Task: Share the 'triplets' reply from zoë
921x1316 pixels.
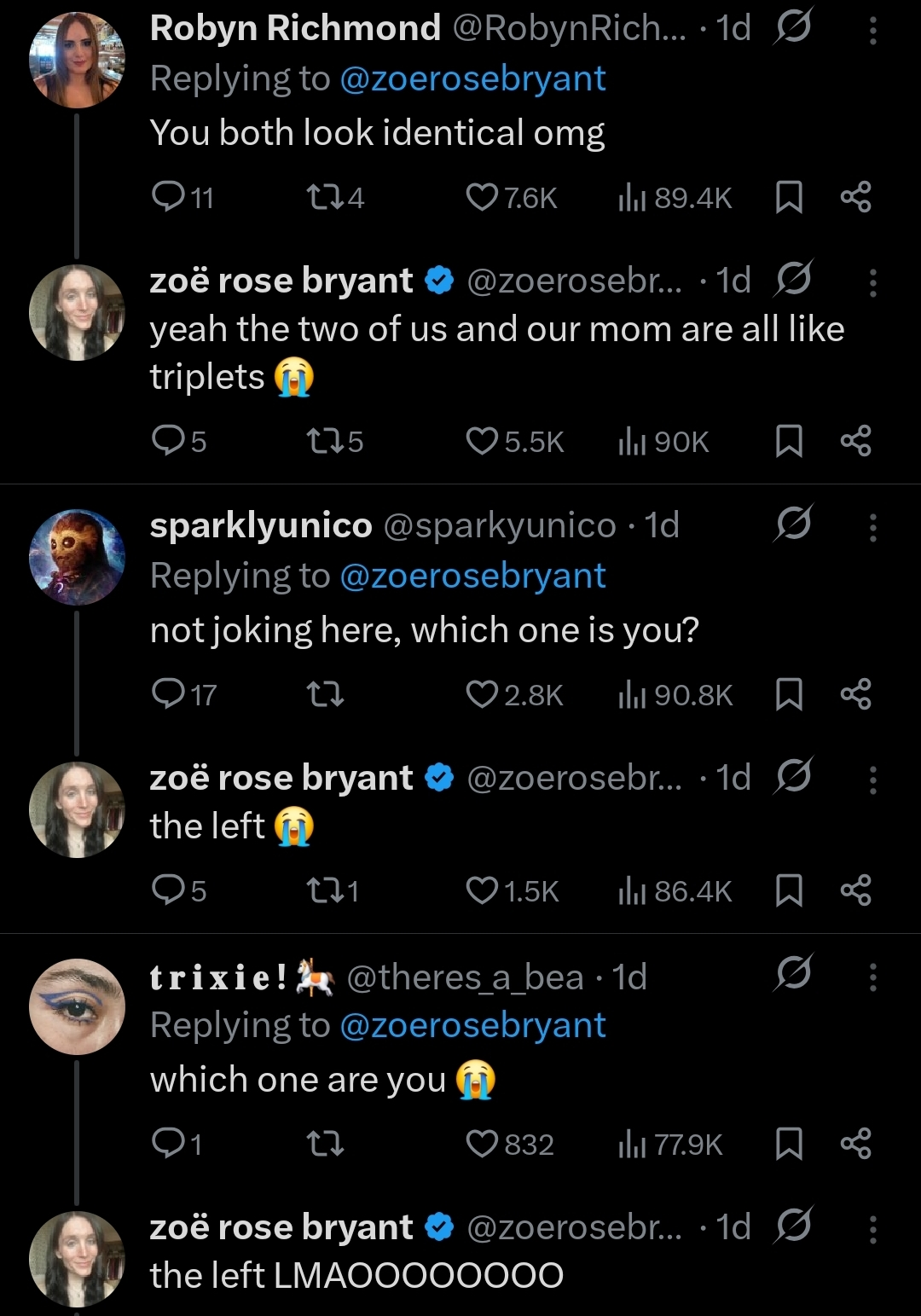Action: [855, 442]
